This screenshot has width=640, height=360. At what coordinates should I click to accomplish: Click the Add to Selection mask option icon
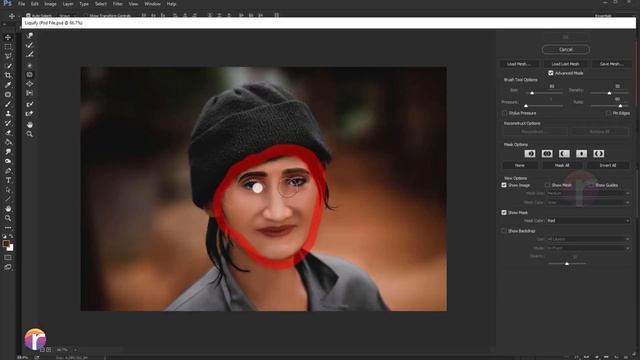pyautogui.click(x=547, y=153)
